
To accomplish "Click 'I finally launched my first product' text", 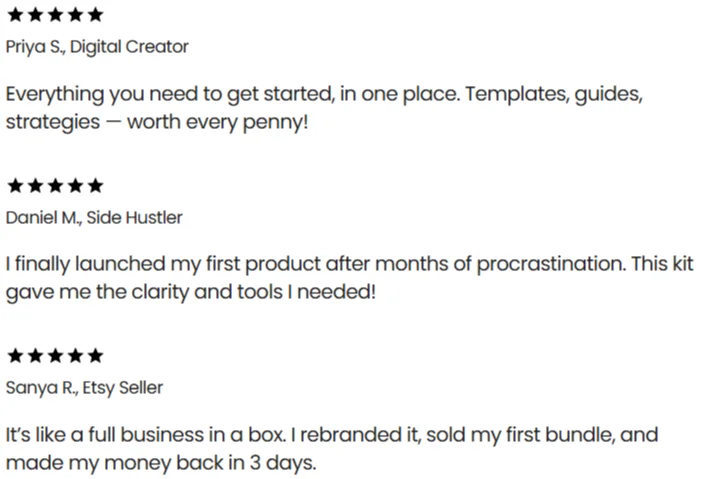I will pyautogui.click(x=163, y=264).
